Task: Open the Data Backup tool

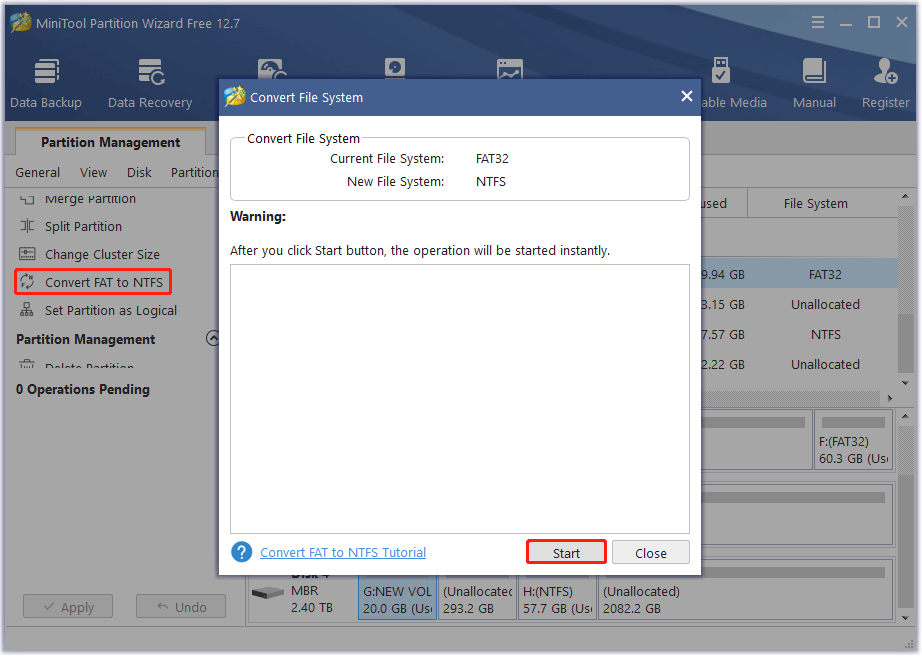Action: click(46, 83)
